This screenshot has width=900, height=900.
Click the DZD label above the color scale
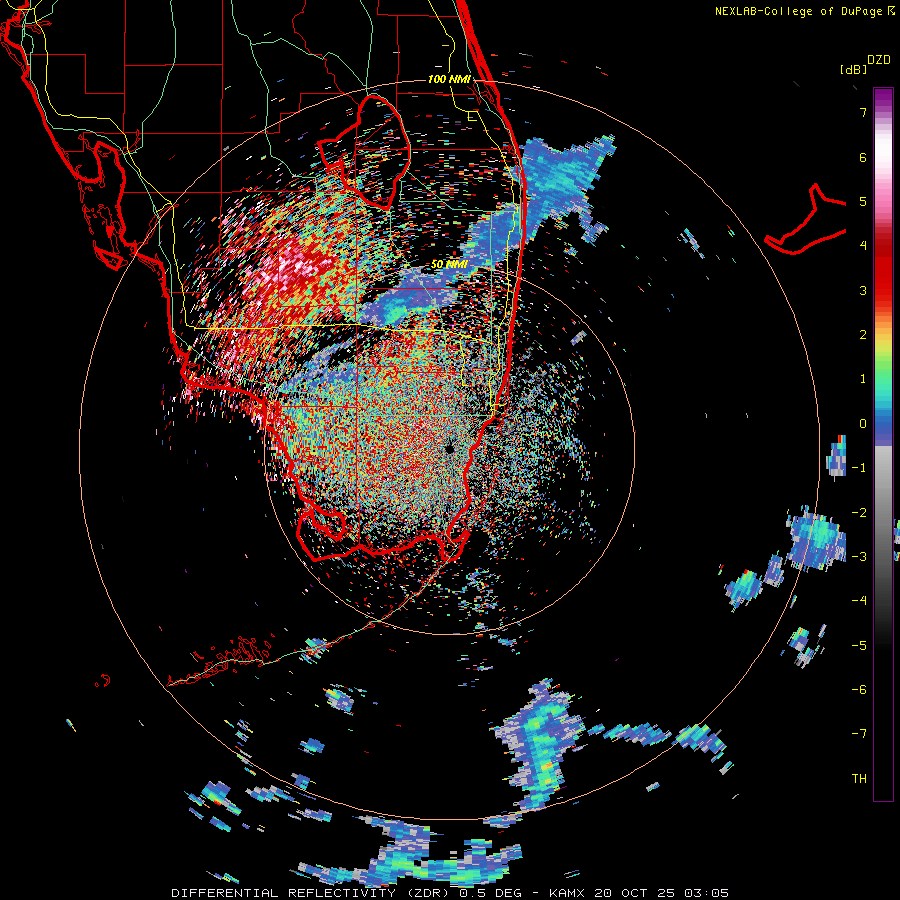click(879, 60)
